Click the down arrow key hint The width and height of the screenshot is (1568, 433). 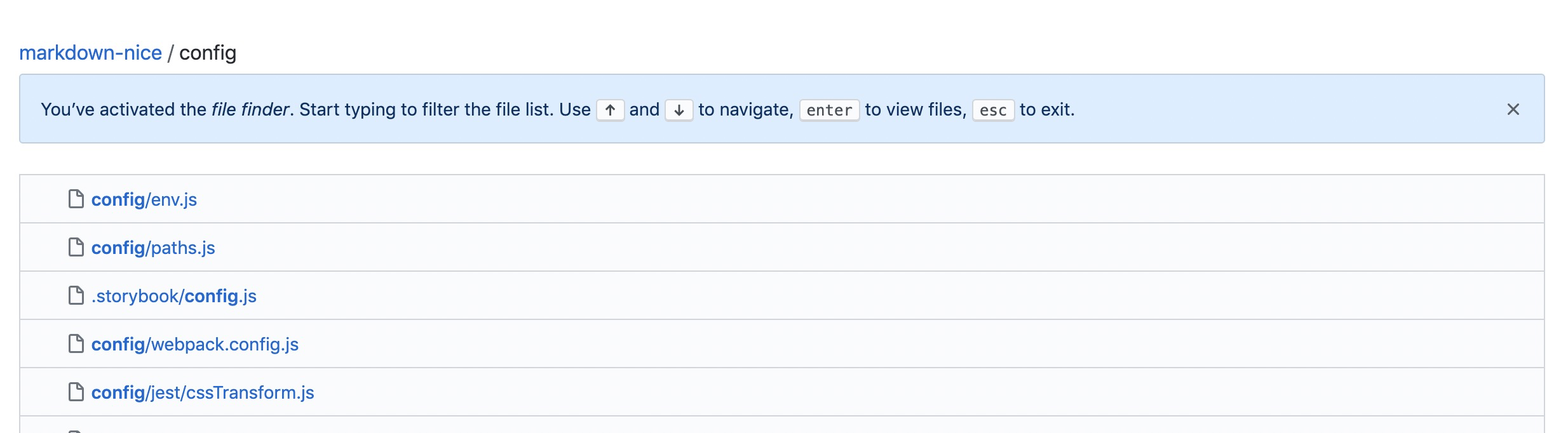tap(679, 110)
